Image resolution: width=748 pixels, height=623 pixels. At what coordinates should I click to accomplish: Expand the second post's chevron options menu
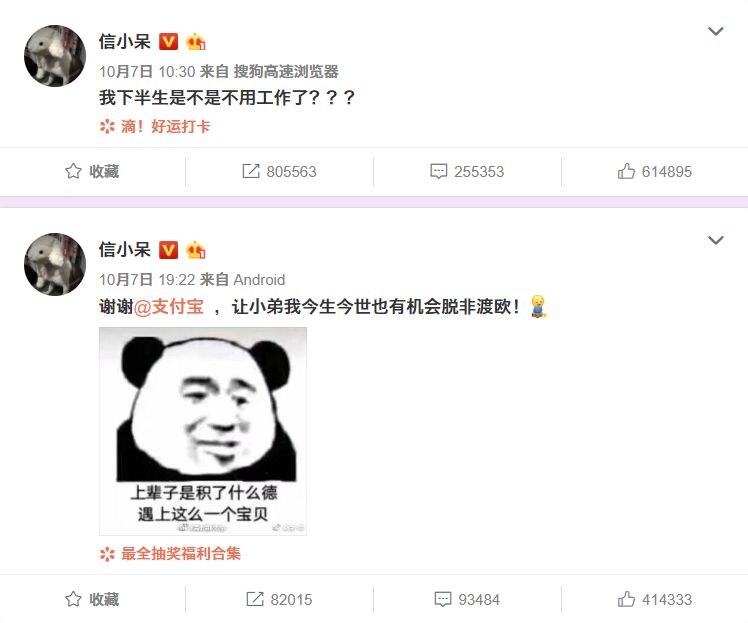[716, 240]
